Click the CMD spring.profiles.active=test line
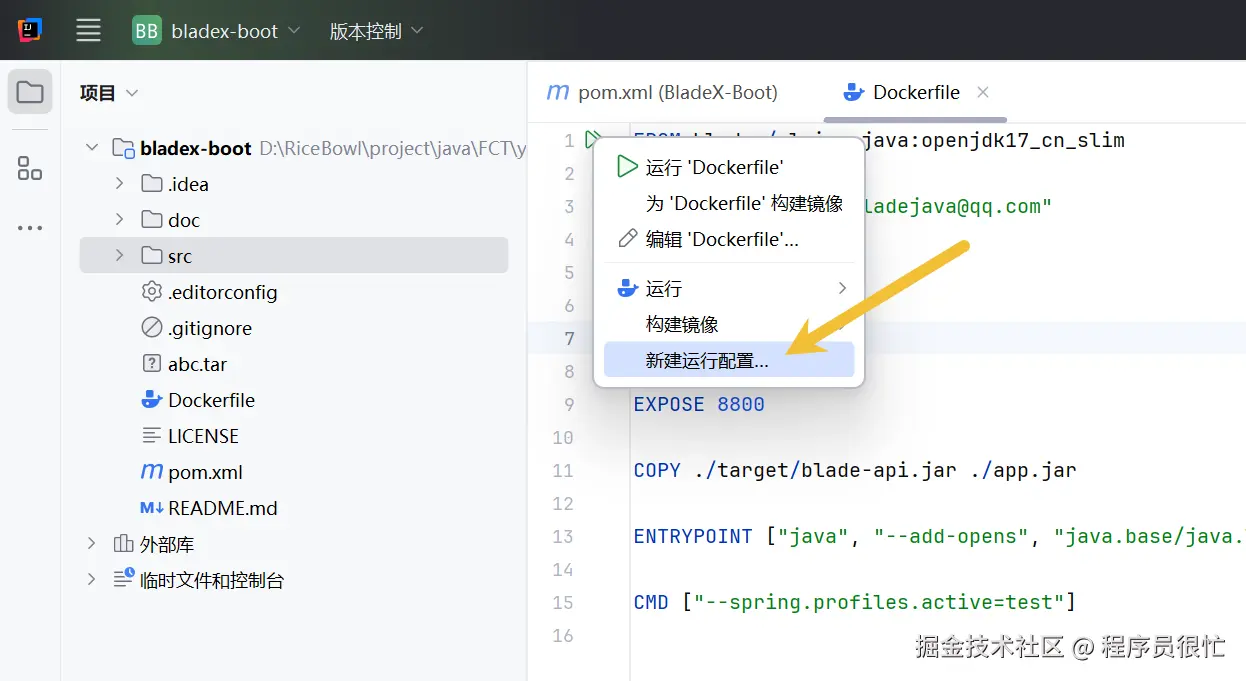 [x=855, y=602]
